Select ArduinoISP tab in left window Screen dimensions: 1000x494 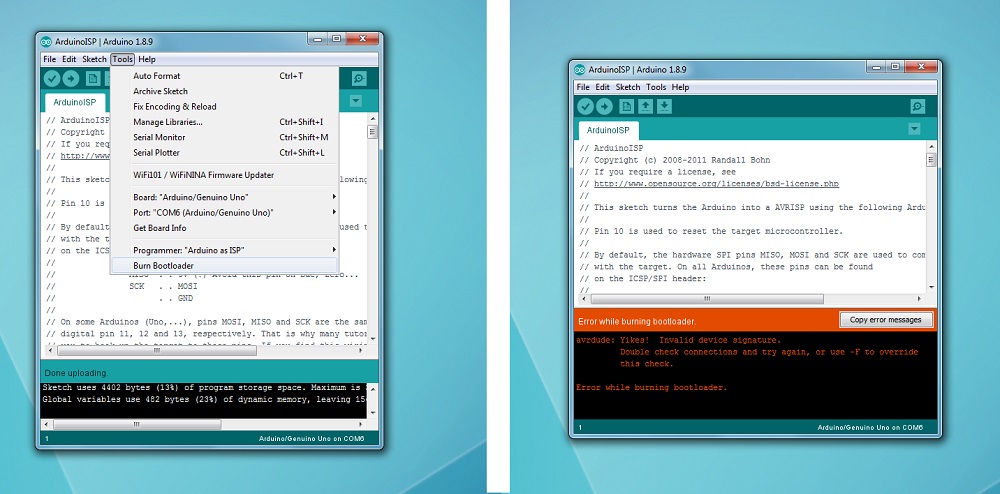tap(75, 102)
